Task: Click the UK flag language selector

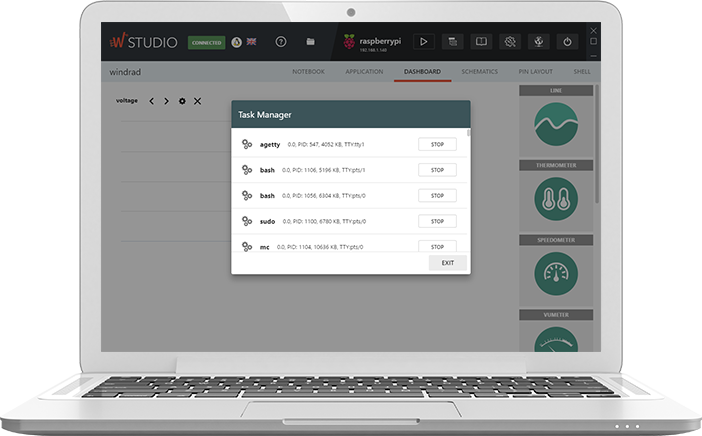Action: [251, 42]
